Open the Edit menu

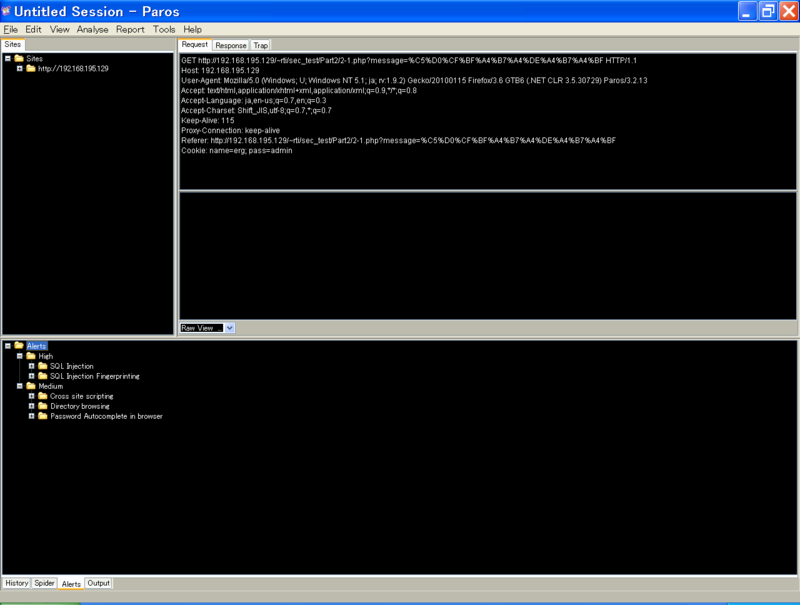point(33,30)
